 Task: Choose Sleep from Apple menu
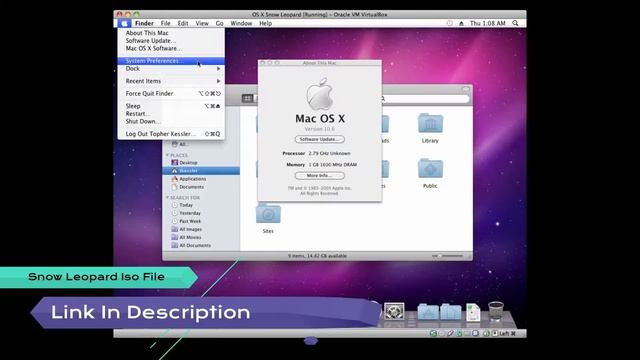click(x=171, y=106)
